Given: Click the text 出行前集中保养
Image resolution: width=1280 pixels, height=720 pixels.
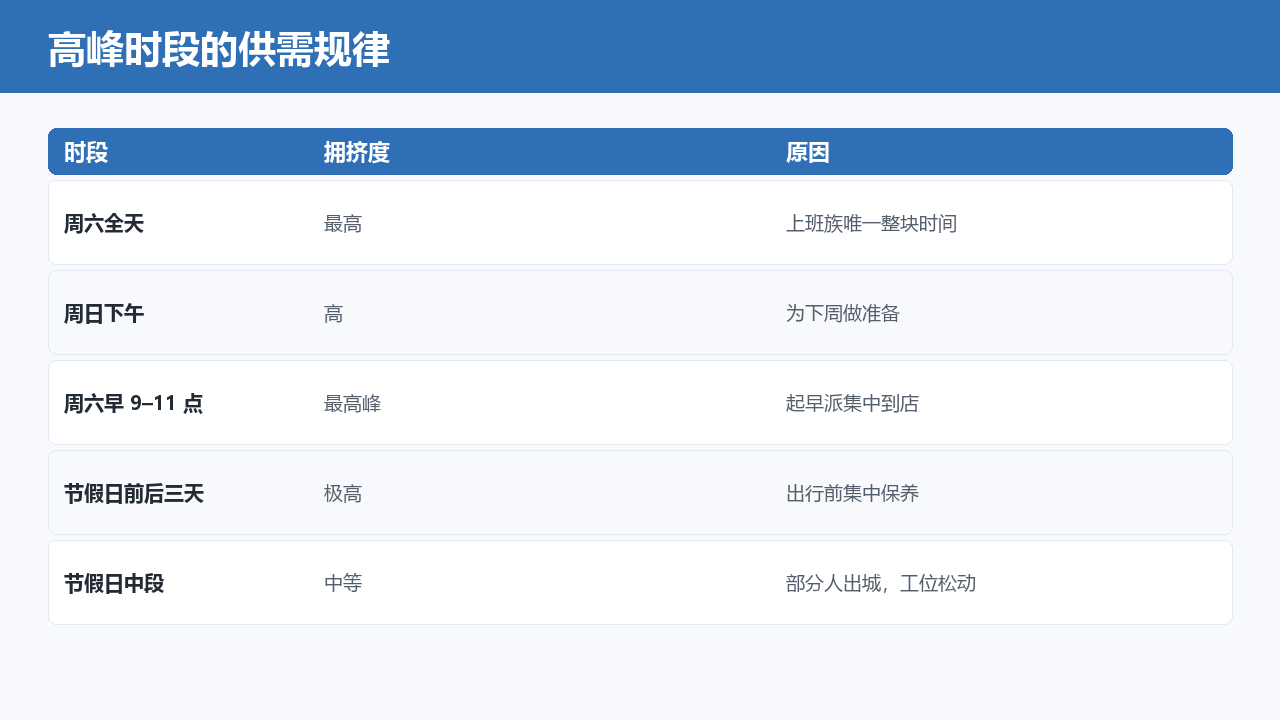Looking at the screenshot, I should [852, 494].
